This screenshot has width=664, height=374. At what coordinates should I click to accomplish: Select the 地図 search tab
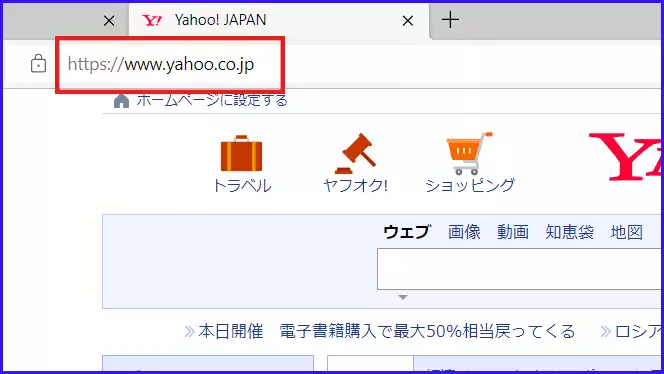click(x=627, y=232)
